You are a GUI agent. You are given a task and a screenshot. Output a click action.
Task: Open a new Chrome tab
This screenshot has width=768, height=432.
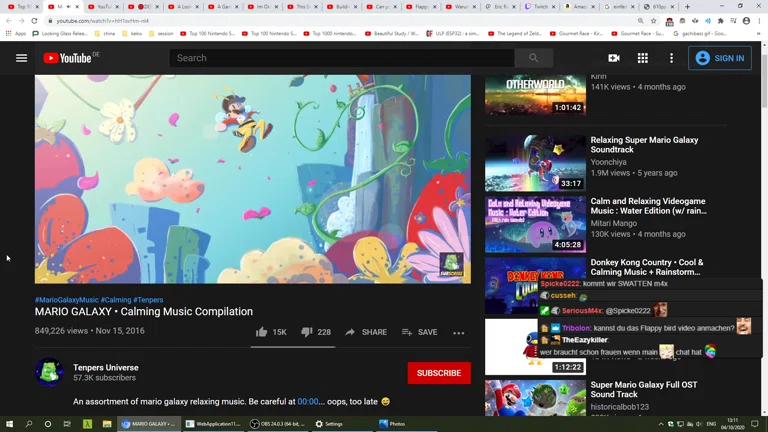click(x=687, y=6)
